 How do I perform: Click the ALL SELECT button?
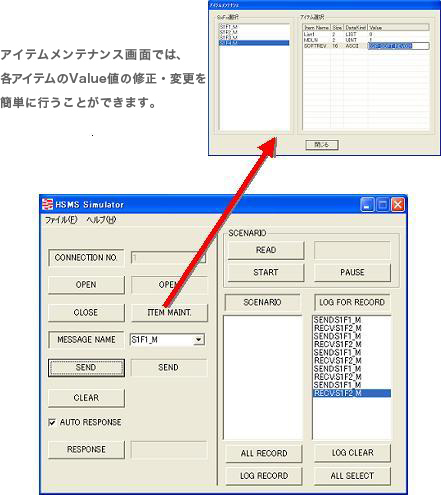click(x=352, y=476)
